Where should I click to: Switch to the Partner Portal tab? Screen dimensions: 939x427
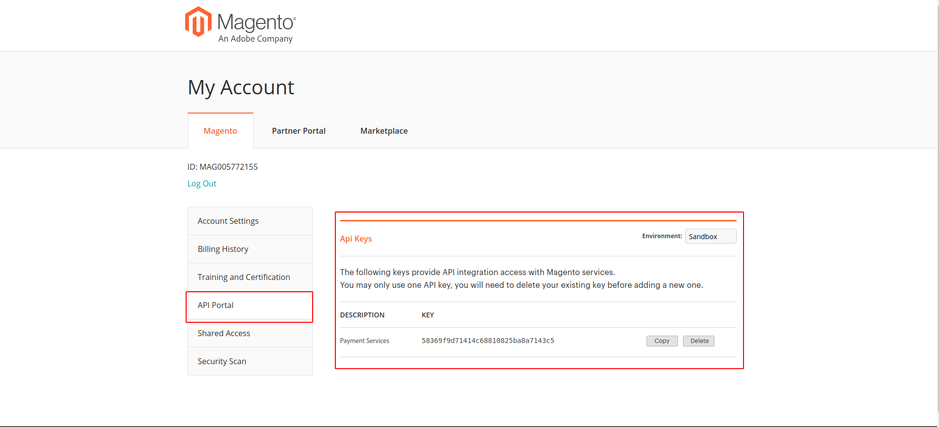(x=299, y=131)
